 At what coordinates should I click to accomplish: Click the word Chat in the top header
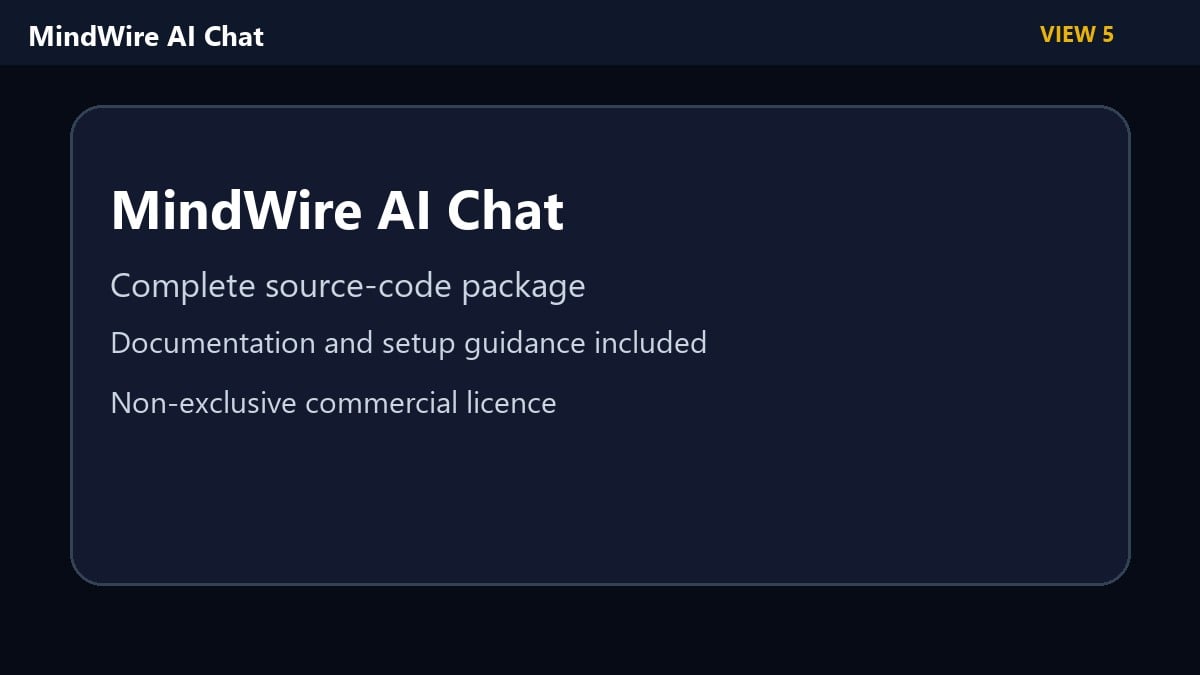pyautogui.click(x=234, y=36)
